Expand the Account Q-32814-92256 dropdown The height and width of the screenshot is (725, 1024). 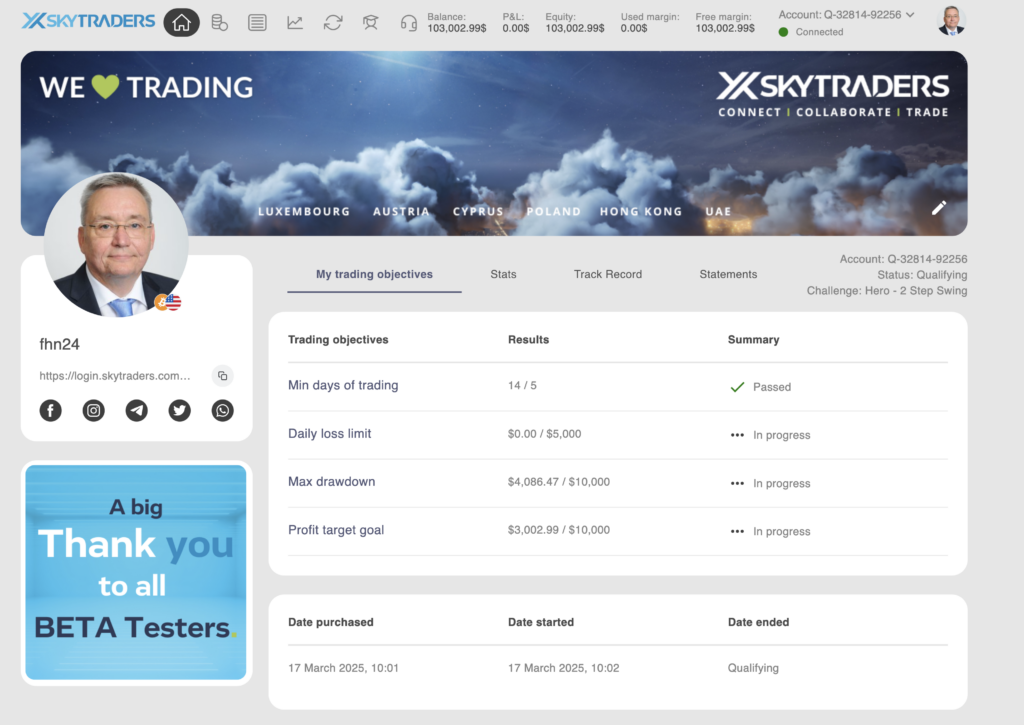846,14
